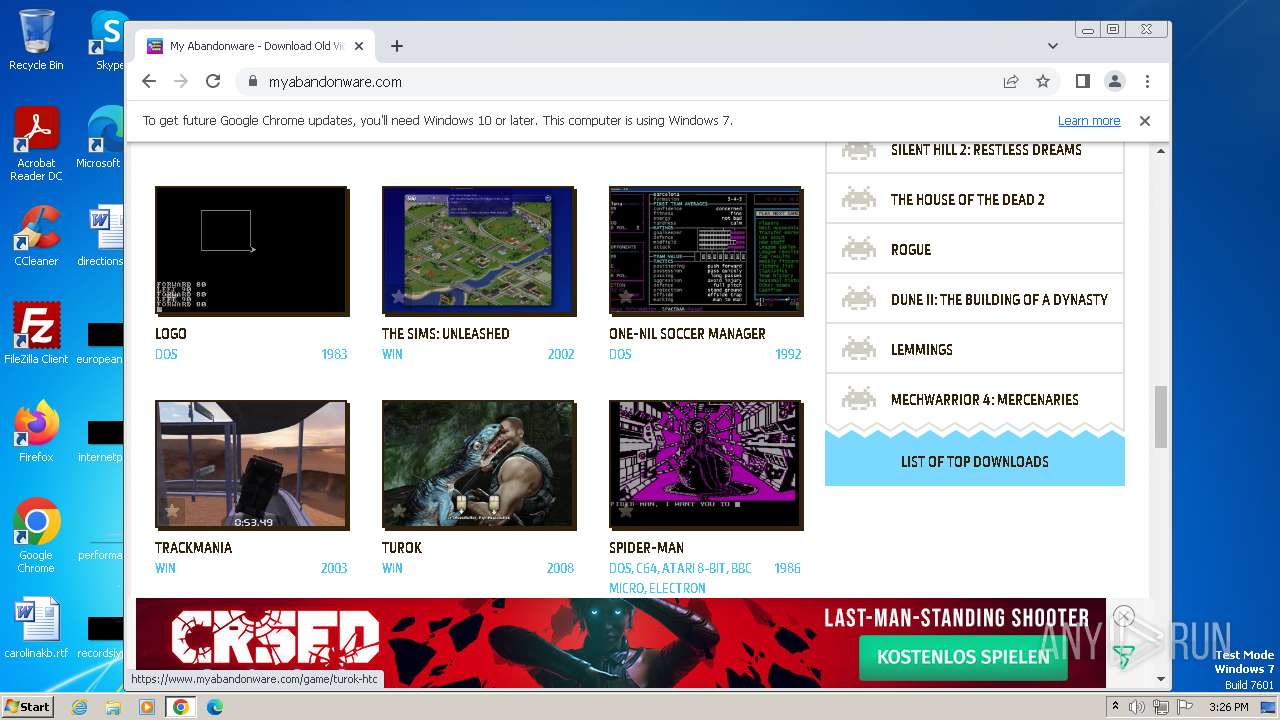Open the network icon in the system tray
This screenshot has width=1280, height=720.
(x=1160, y=707)
